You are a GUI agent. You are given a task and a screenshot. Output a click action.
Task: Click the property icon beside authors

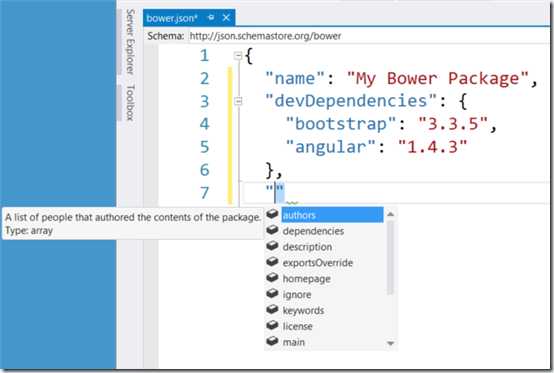[272, 214]
